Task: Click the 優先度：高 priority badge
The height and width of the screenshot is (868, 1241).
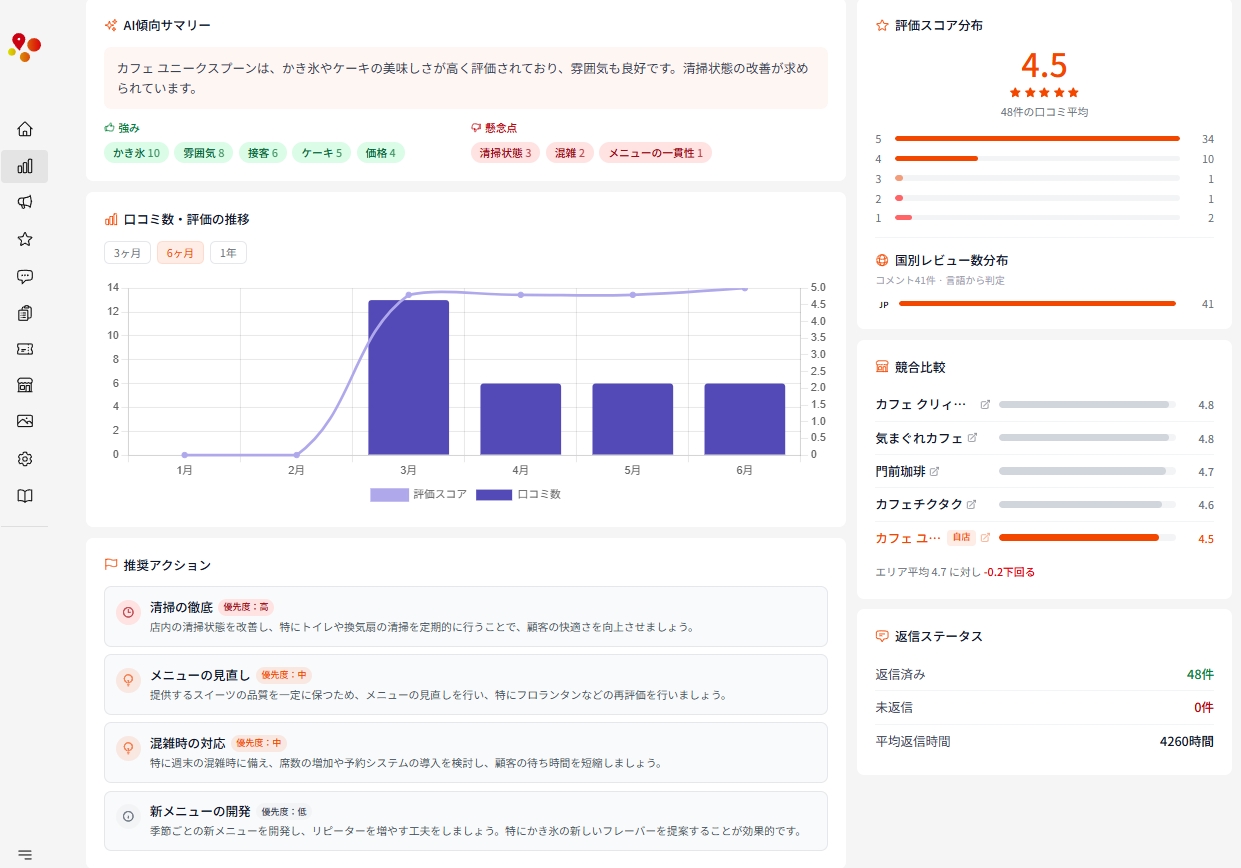Action: click(246, 607)
